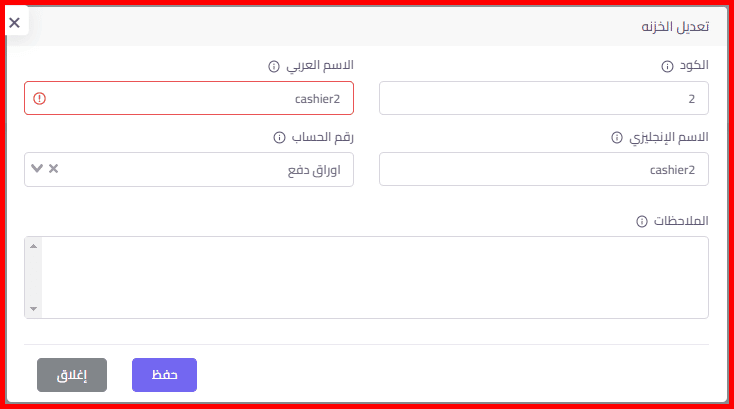Focus the الكود field containing 2
Viewport: 734px width, 409px height.
click(543, 99)
